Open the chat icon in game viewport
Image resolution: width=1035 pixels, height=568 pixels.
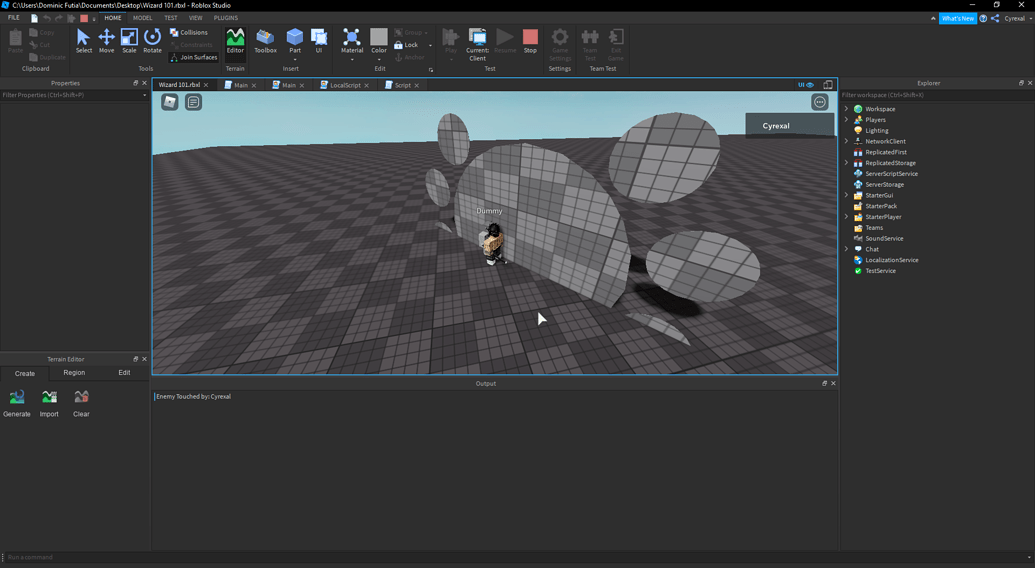point(193,102)
